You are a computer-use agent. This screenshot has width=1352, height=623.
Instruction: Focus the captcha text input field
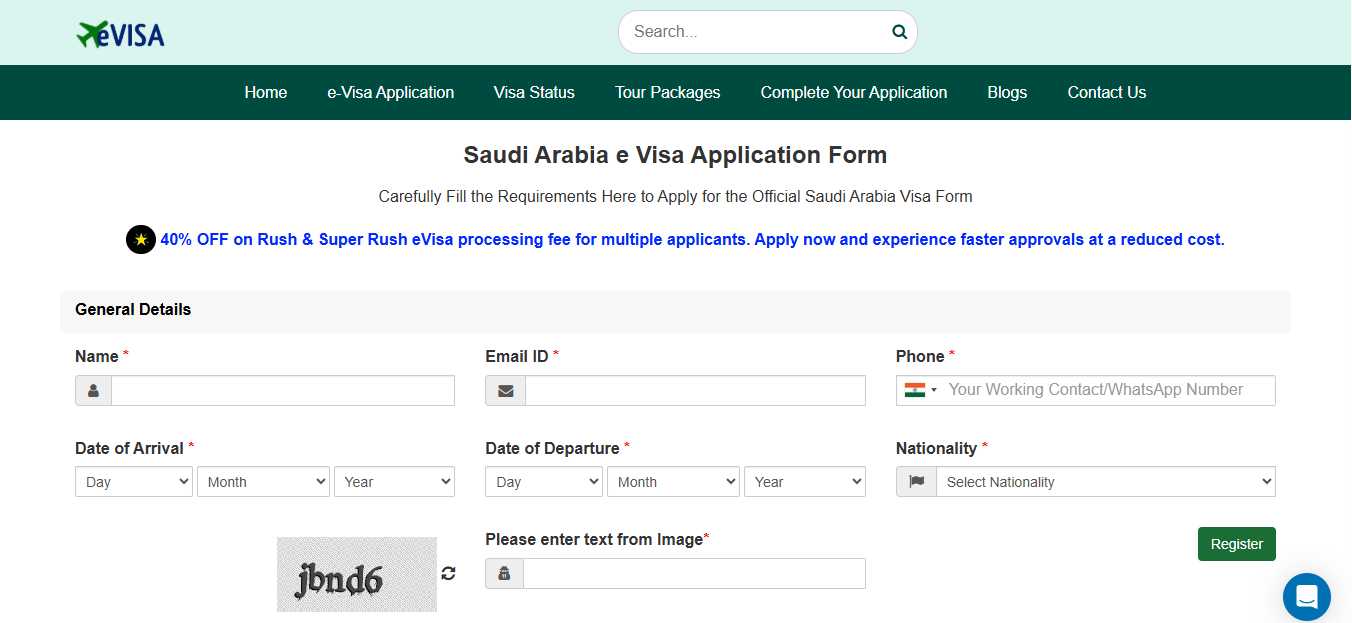point(694,574)
